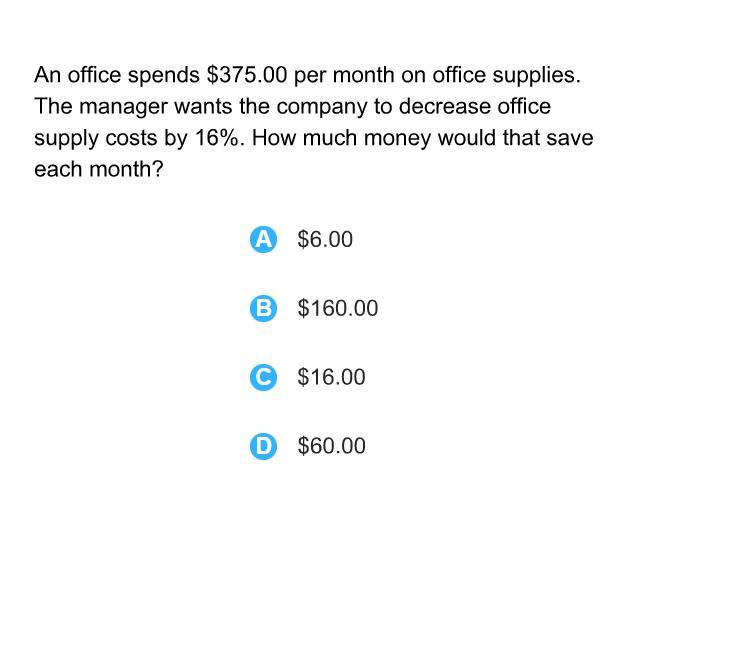Click the words 'each month?'

[99, 169]
